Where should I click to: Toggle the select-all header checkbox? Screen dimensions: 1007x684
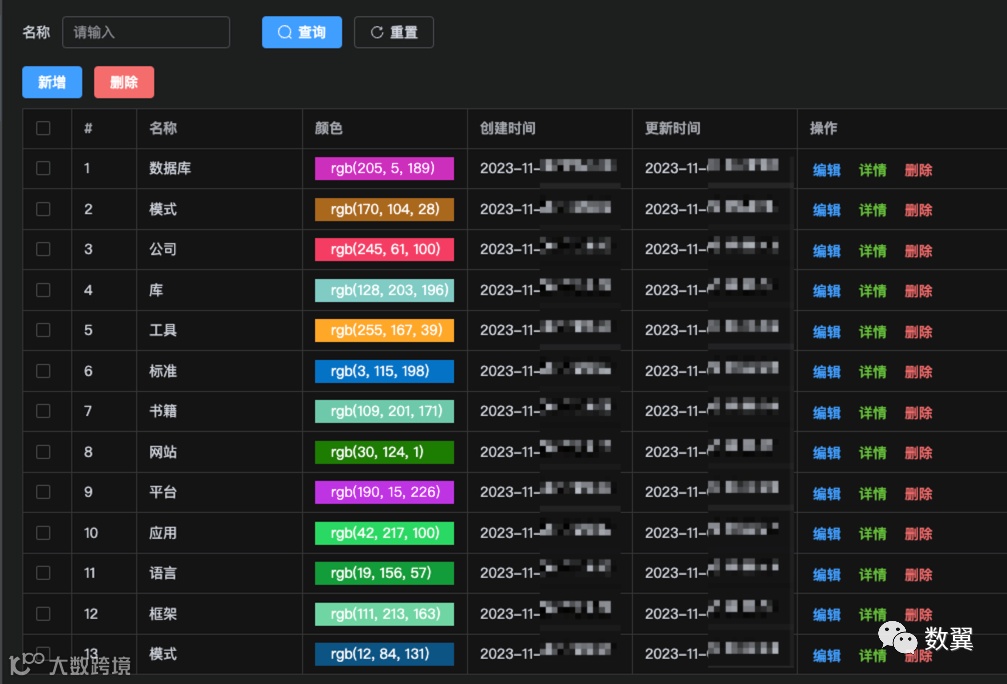pos(43,128)
